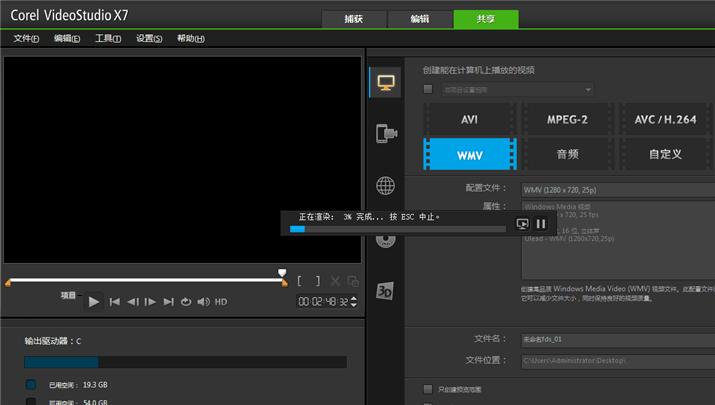The image size is (715, 405).
Task: Enable the create preview range only checkbox
Action: (x=428, y=389)
